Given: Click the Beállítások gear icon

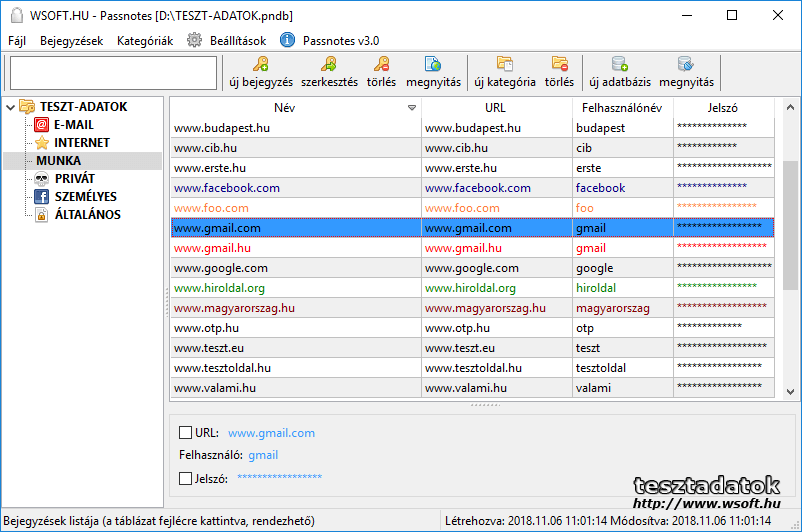Looking at the screenshot, I should click(194, 40).
